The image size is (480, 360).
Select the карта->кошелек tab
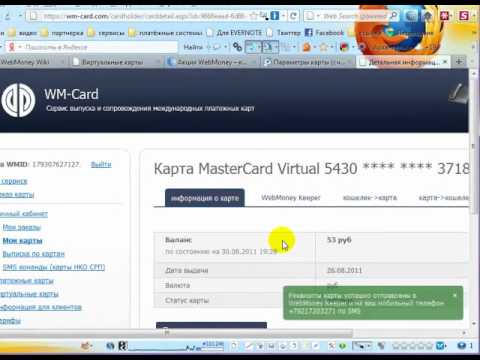[443, 198]
